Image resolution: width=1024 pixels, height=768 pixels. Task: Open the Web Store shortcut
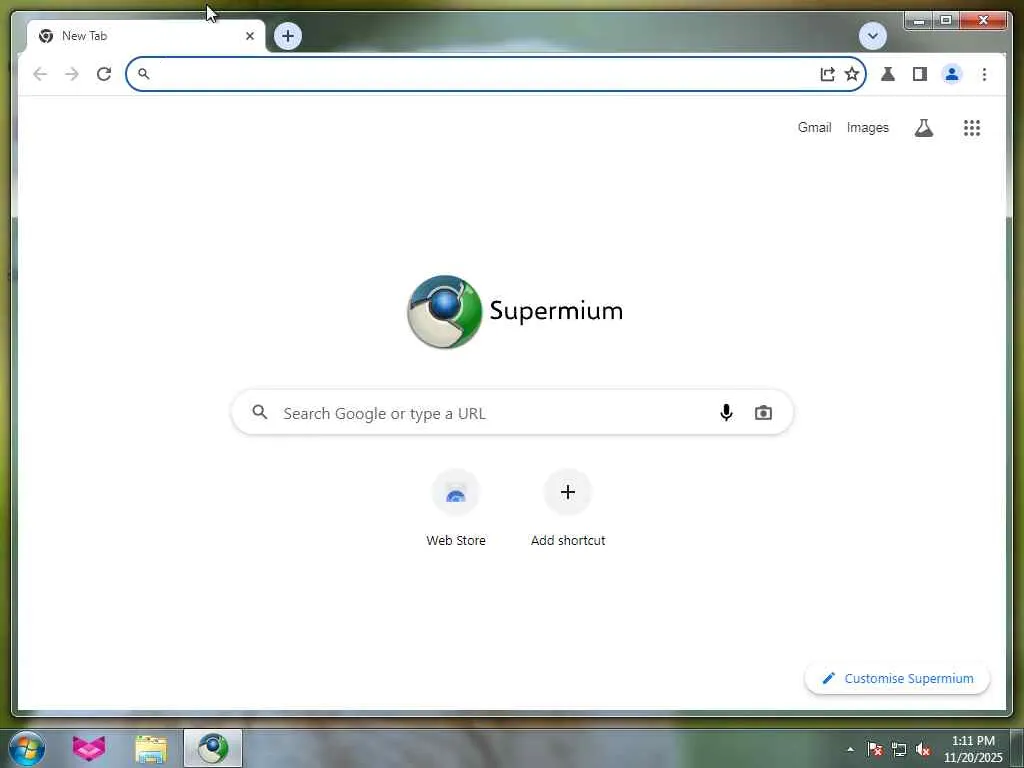(x=456, y=508)
